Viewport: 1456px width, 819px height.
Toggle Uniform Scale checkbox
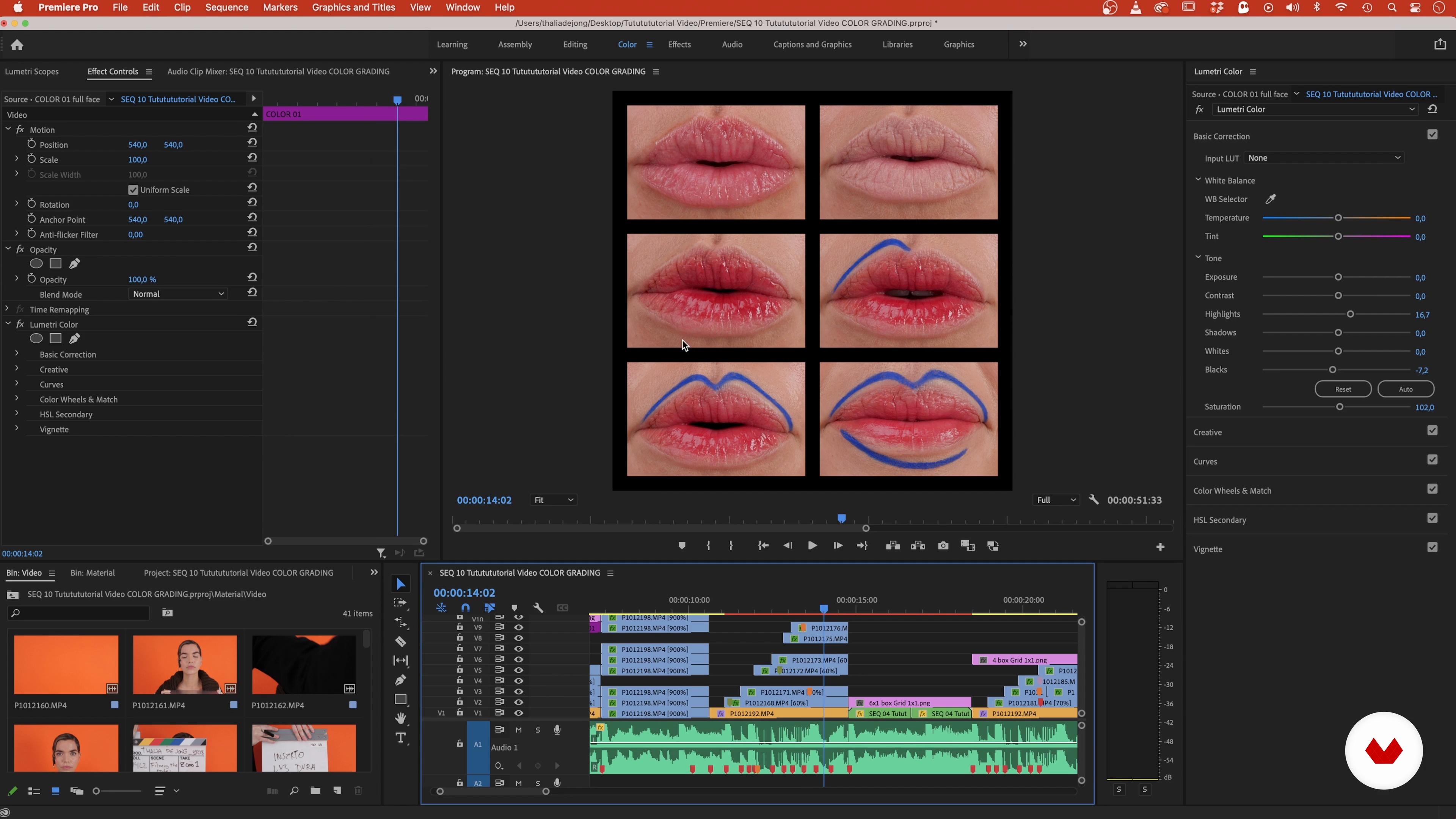[x=133, y=190]
